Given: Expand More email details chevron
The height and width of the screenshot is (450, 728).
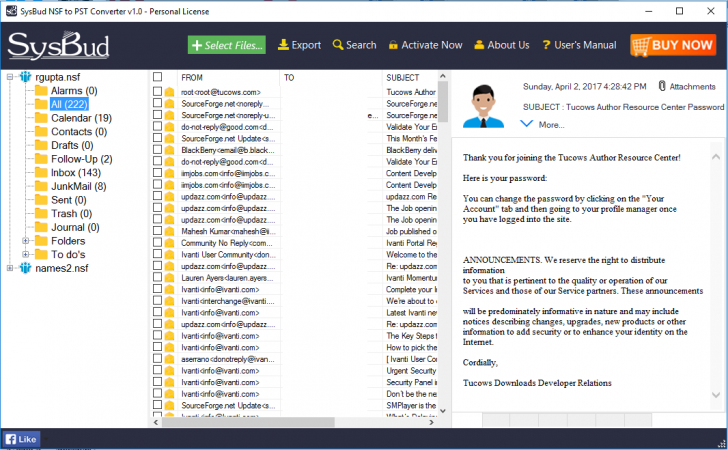Looking at the screenshot, I should (x=526, y=124).
